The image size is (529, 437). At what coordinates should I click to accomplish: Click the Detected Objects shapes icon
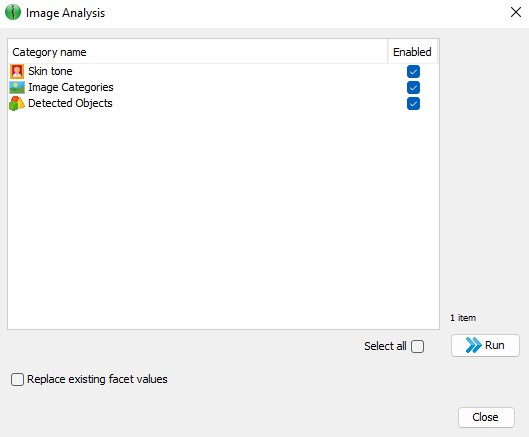pos(17,103)
